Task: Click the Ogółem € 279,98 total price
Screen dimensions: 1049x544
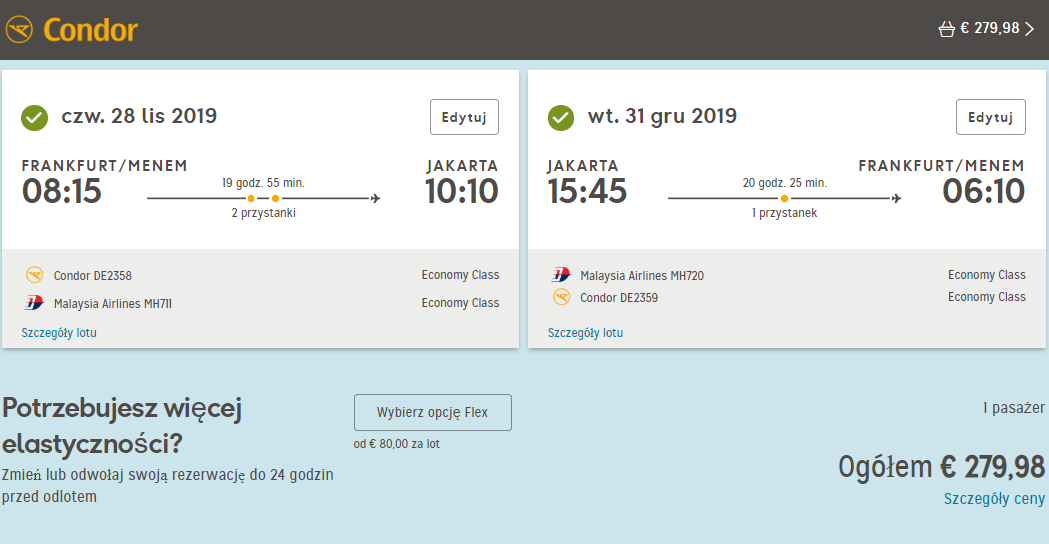Action: click(x=941, y=467)
